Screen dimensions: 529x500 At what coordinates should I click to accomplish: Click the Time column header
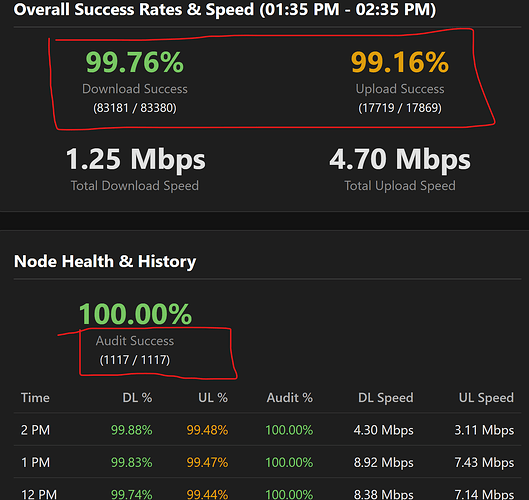point(35,398)
